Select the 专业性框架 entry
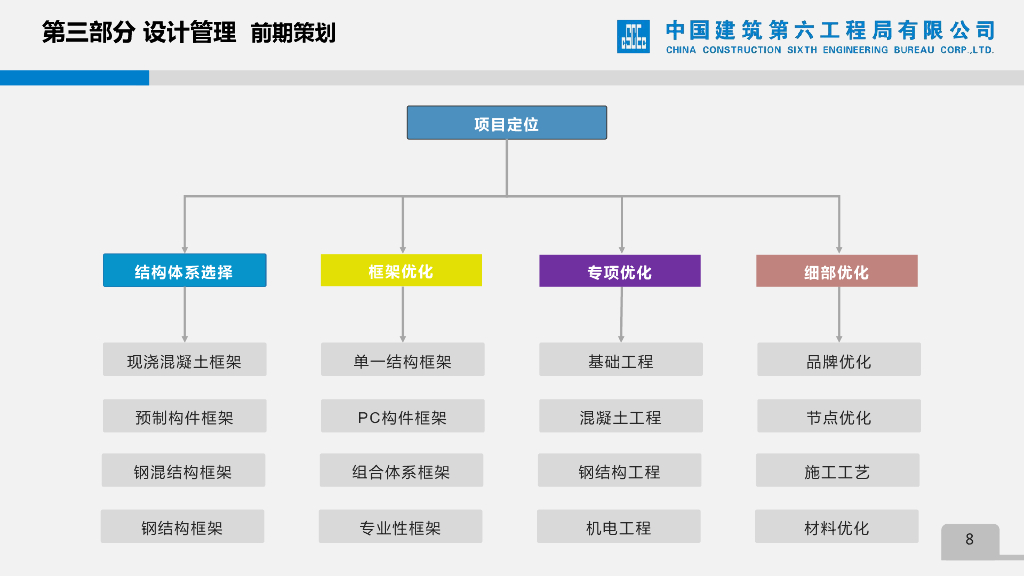This screenshot has height=576, width=1024. tap(401, 526)
